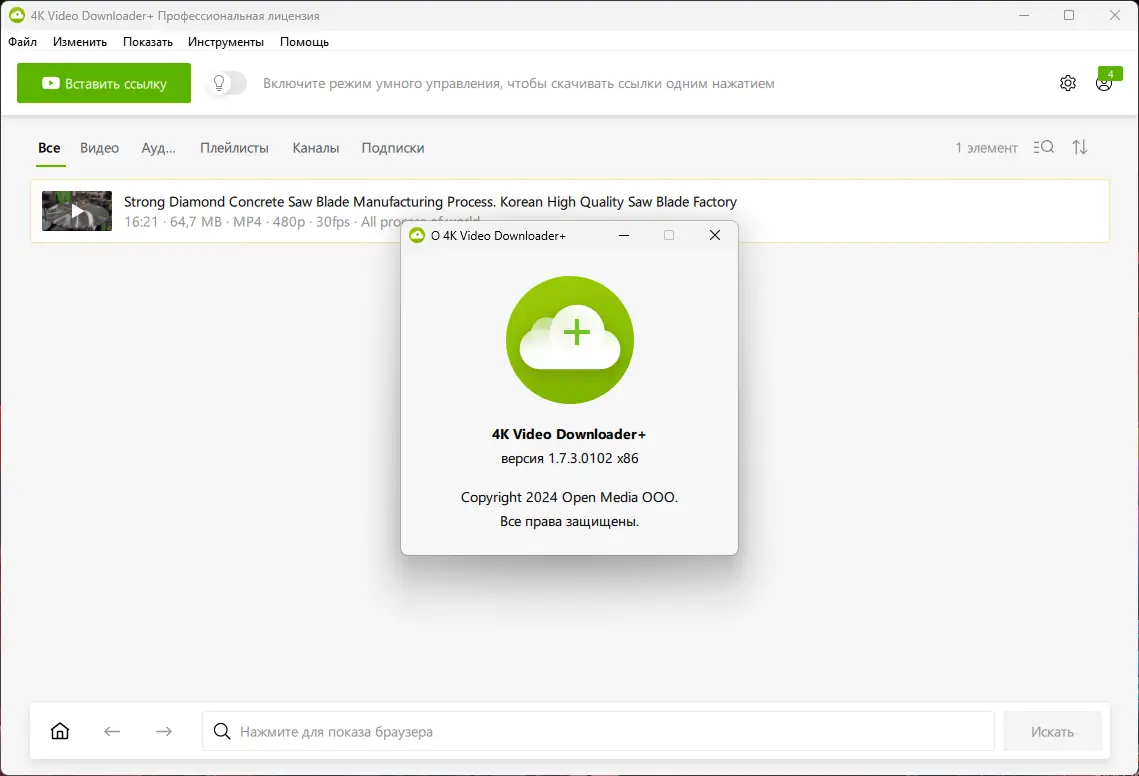1139x776 pixels.
Task: Click the версия 1.7.3.0102 x86 text
Action: pos(570,458)
